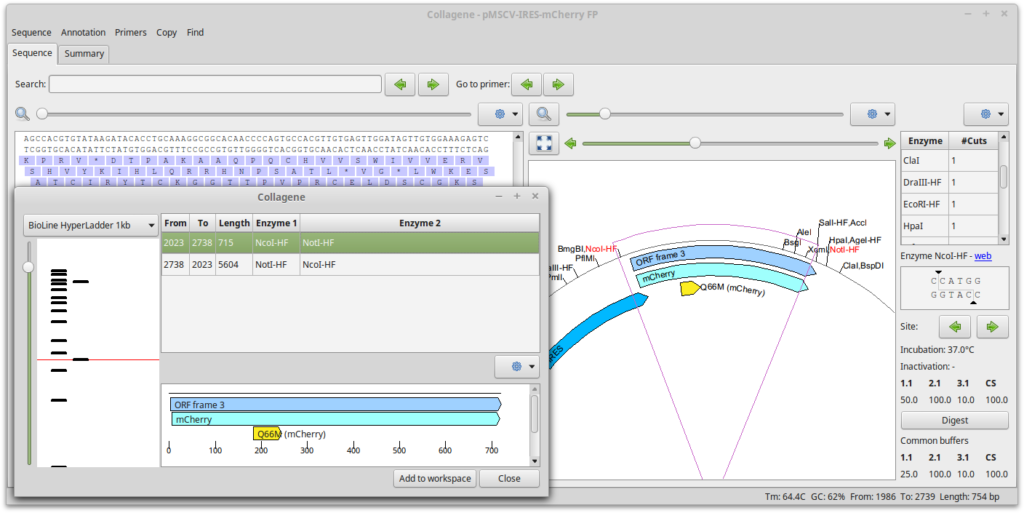The height and width of the screenshot is (513, 1024).
Task: Switch to the Summary tab
Action: pyautogui.click(x=84, y=54)
